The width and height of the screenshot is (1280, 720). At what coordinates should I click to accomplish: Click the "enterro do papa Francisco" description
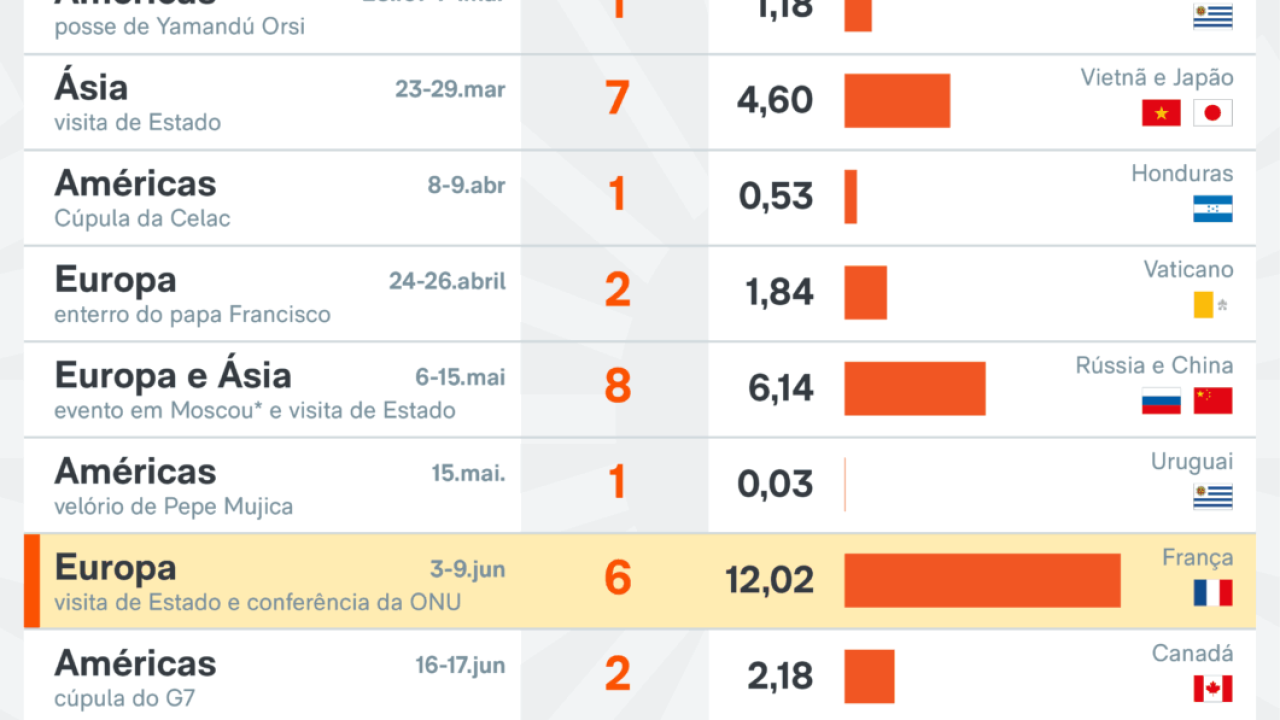(192, 315)
